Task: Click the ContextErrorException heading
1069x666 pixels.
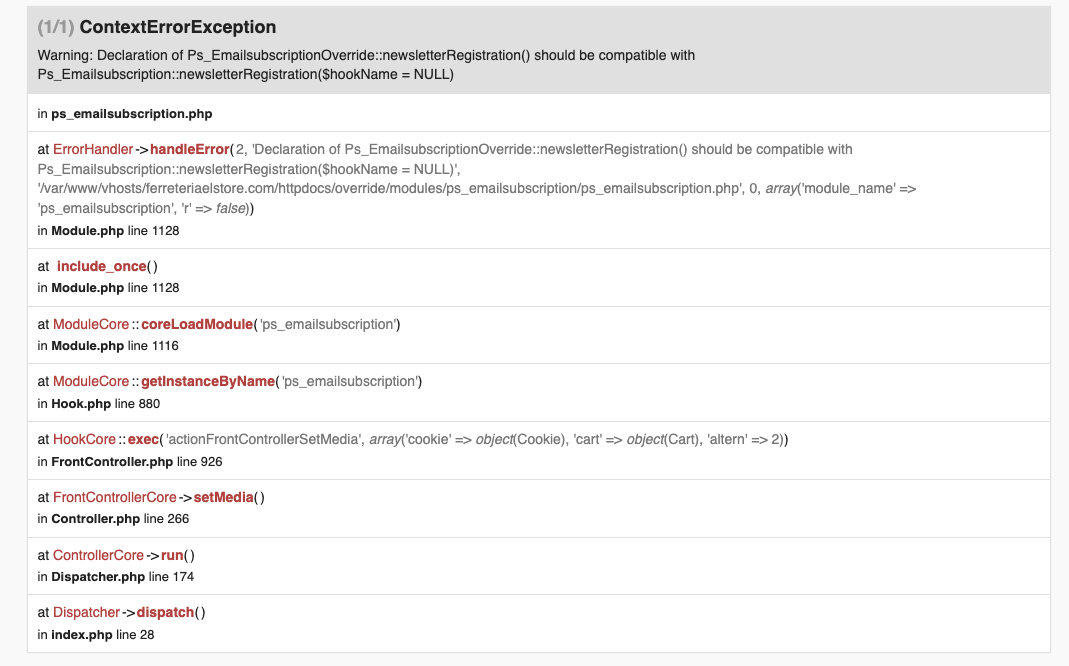Action: 177,27
